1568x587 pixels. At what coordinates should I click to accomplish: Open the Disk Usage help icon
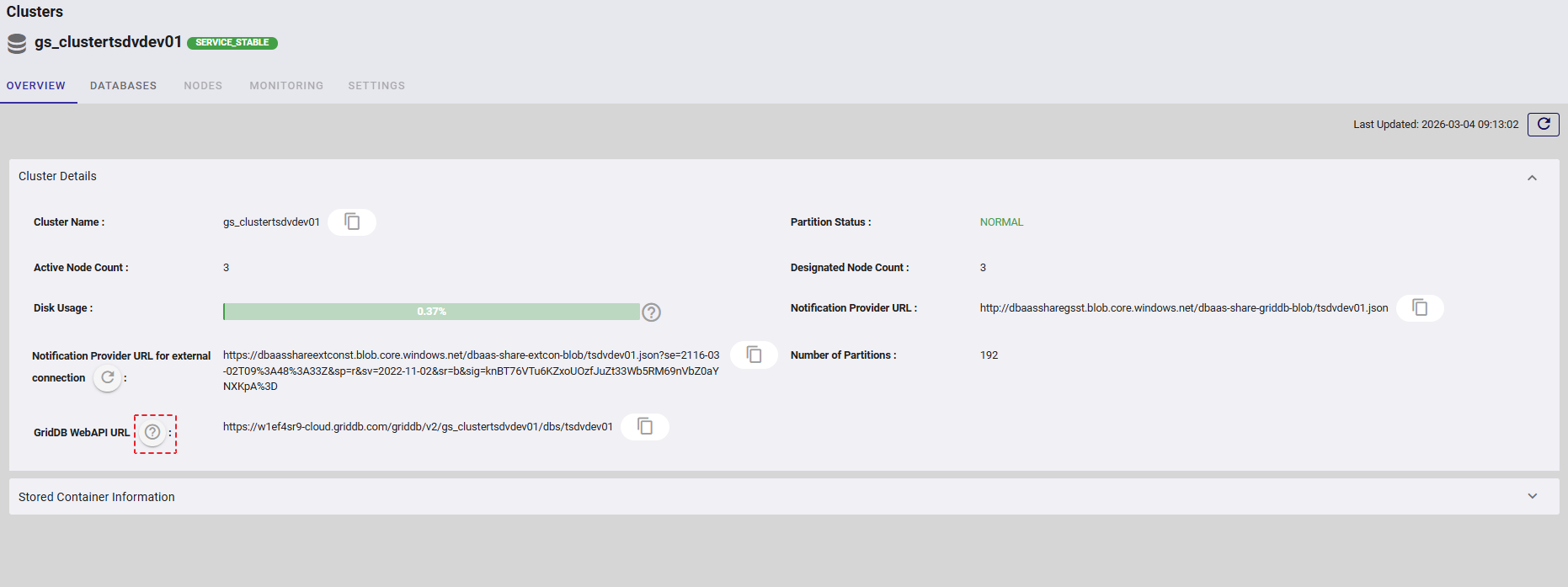(651, 312)
